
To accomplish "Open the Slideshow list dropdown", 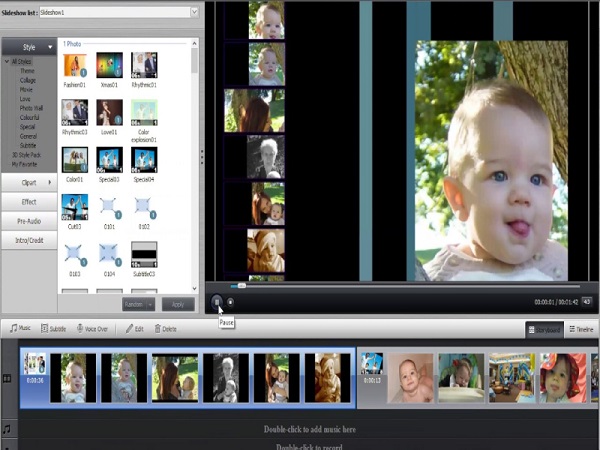I will click(x=194, y=12).
